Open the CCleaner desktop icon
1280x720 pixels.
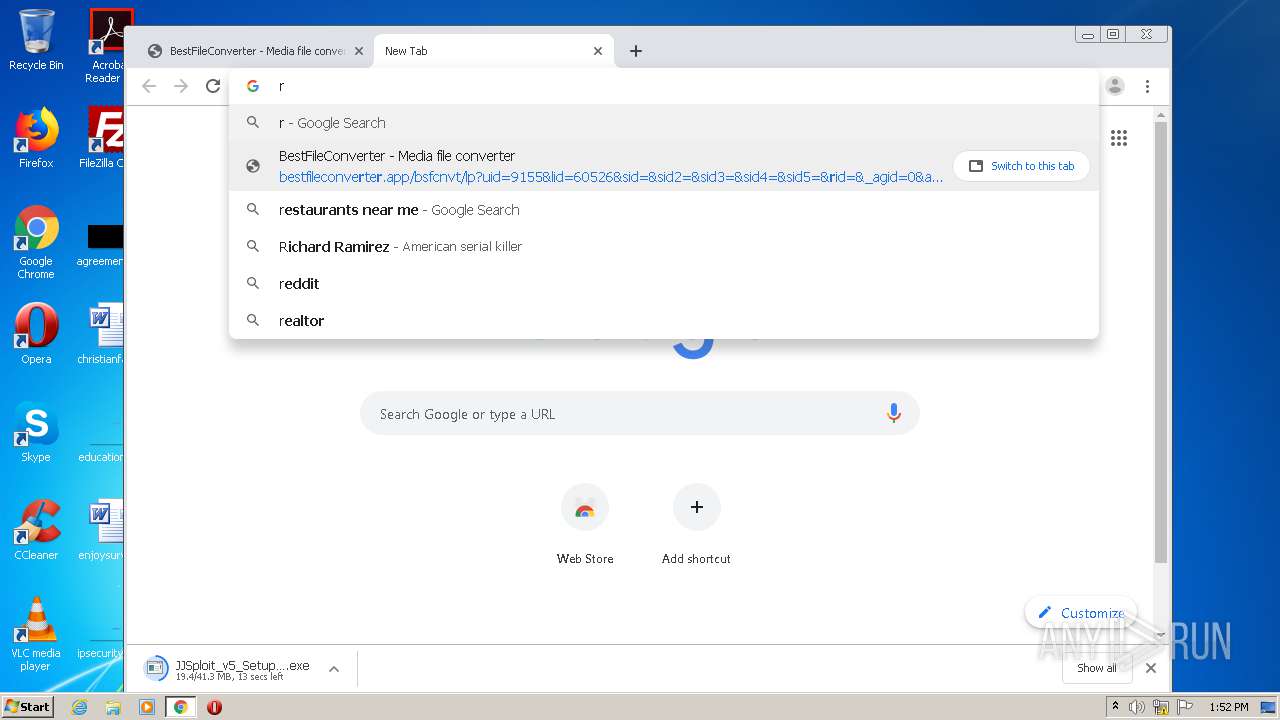[36, 530]
